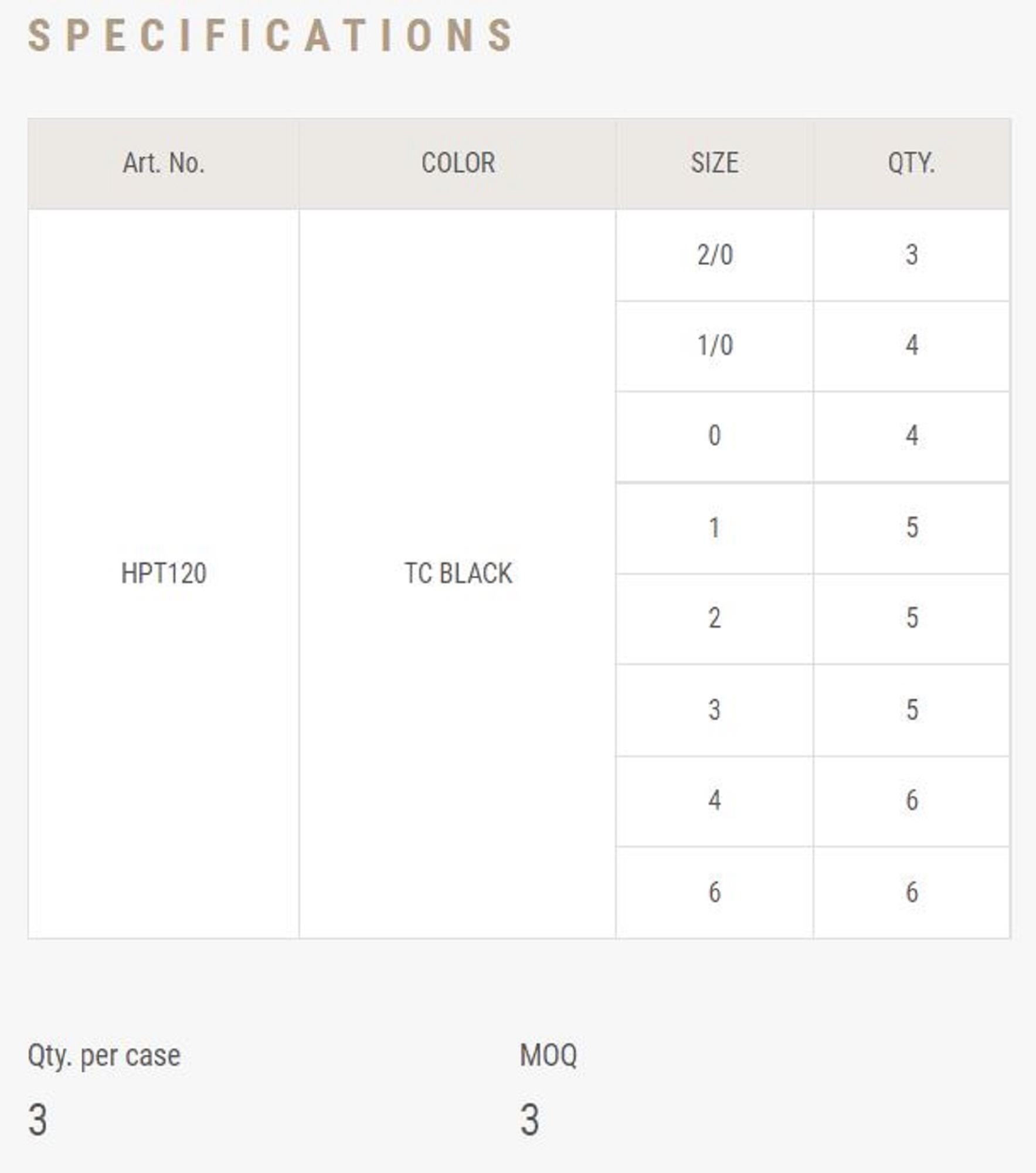Click the Qty. per case label

pyautogui.click(x=104, y=1056)
